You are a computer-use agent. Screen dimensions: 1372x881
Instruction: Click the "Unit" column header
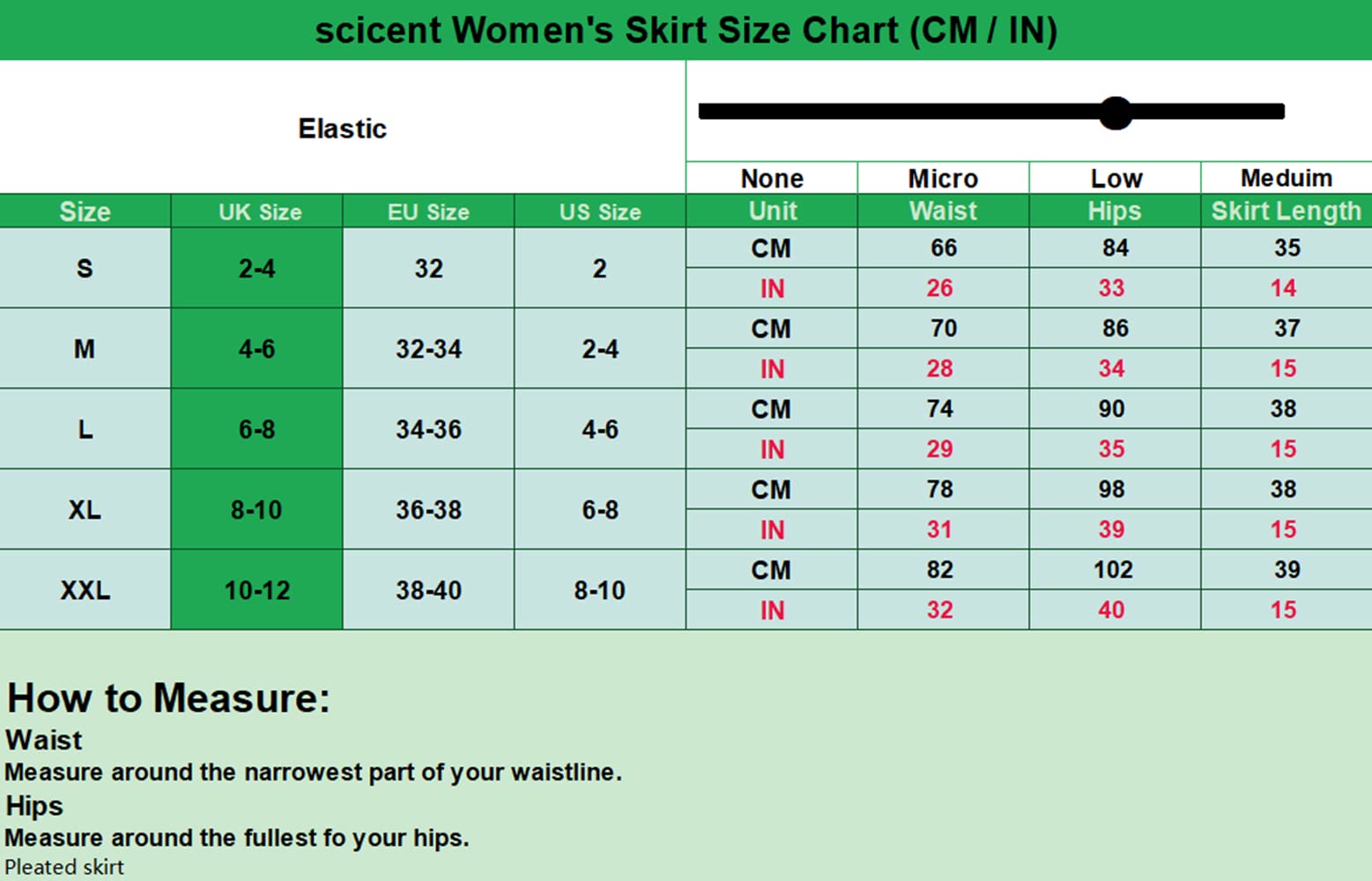(772, 211)
